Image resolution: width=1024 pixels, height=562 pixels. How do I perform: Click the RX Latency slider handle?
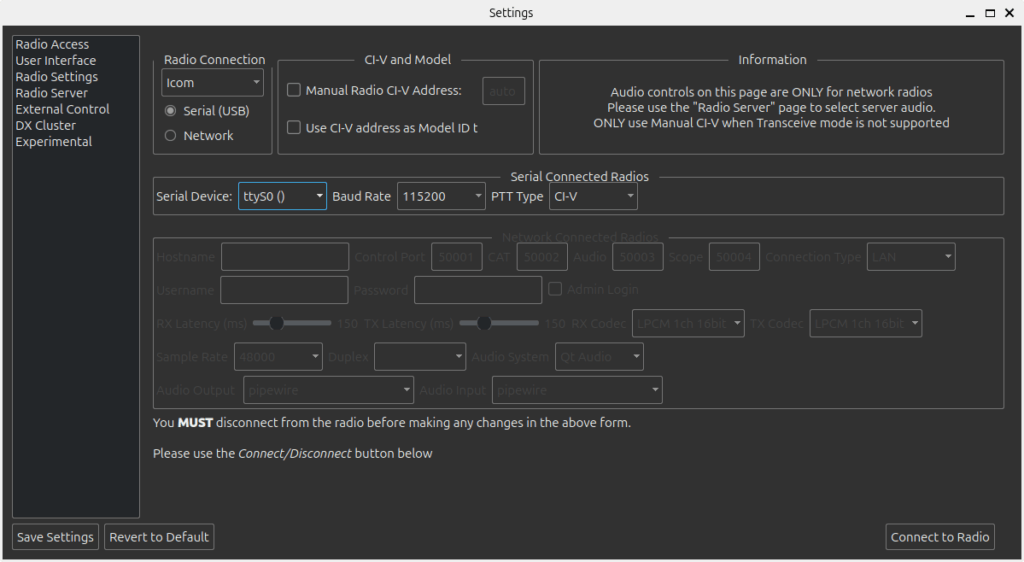276,323
